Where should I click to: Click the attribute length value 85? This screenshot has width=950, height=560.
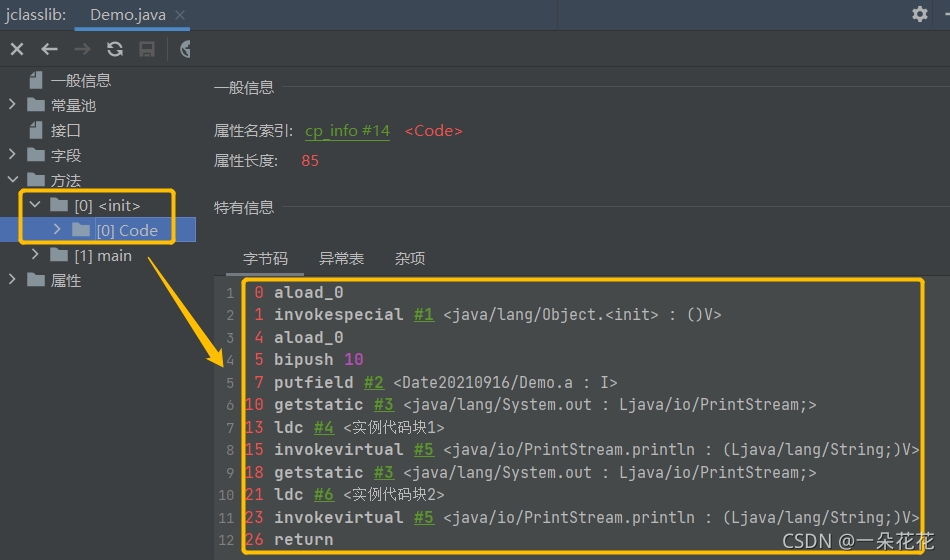coord(310,161)
